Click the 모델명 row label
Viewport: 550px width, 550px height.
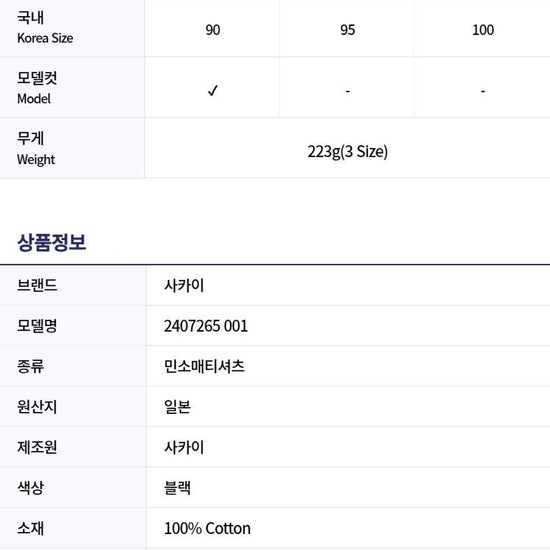pyautogui.click(x=37, y=326)
